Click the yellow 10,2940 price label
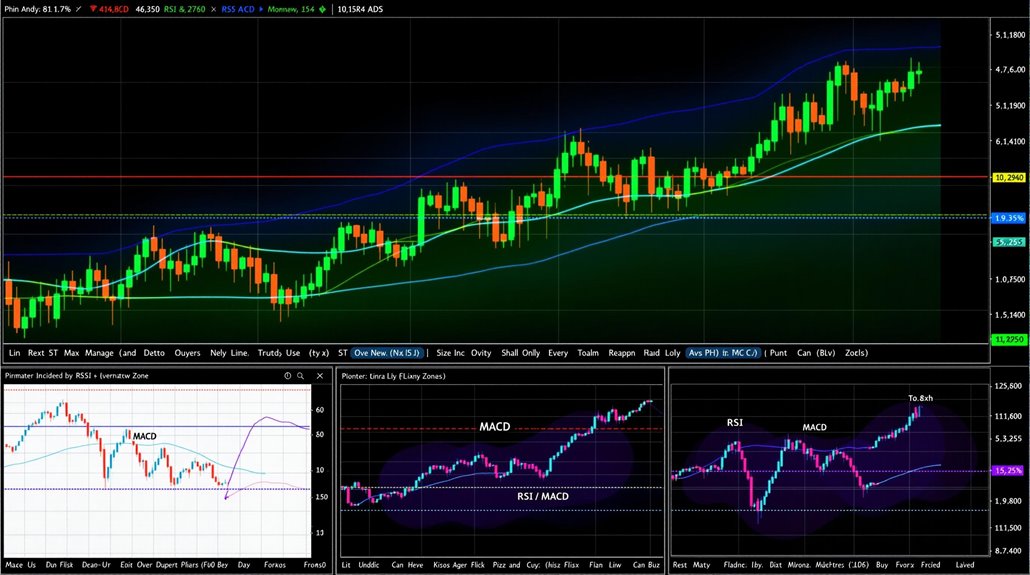Screen dimensions: 1030x575 point(1008,177)
